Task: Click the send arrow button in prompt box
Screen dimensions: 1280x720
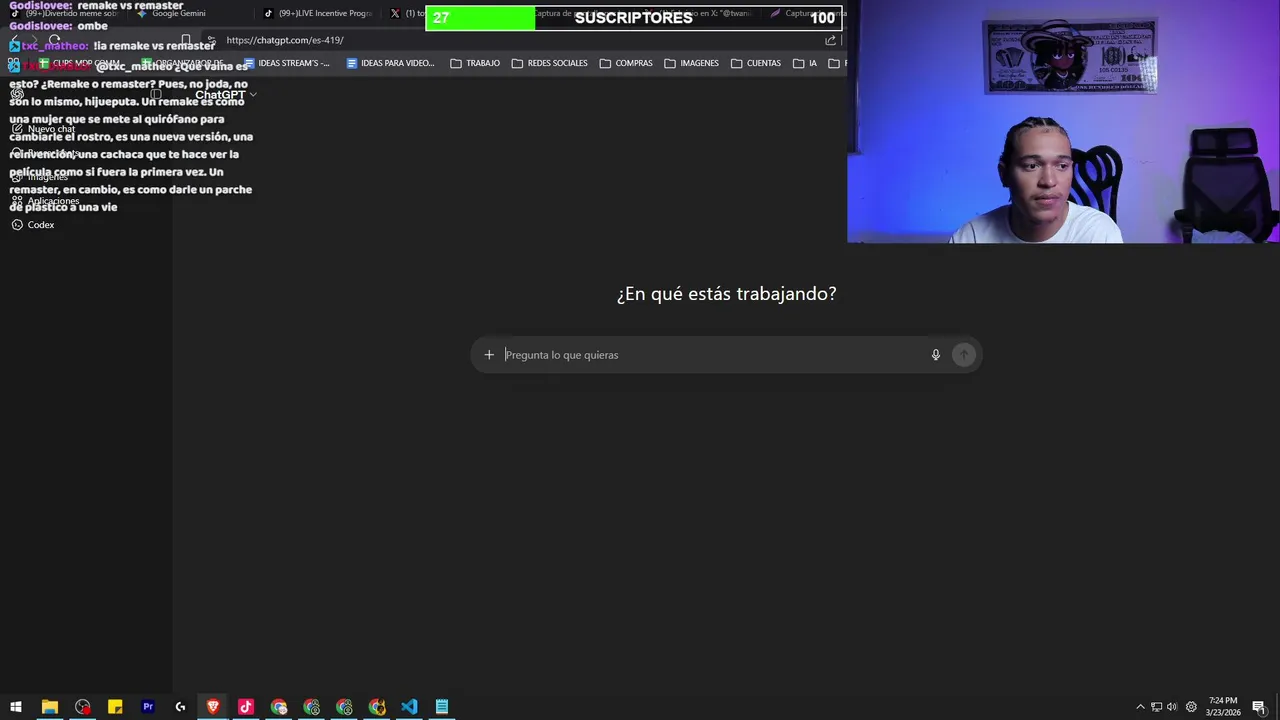Action: [x=964, y=355]
